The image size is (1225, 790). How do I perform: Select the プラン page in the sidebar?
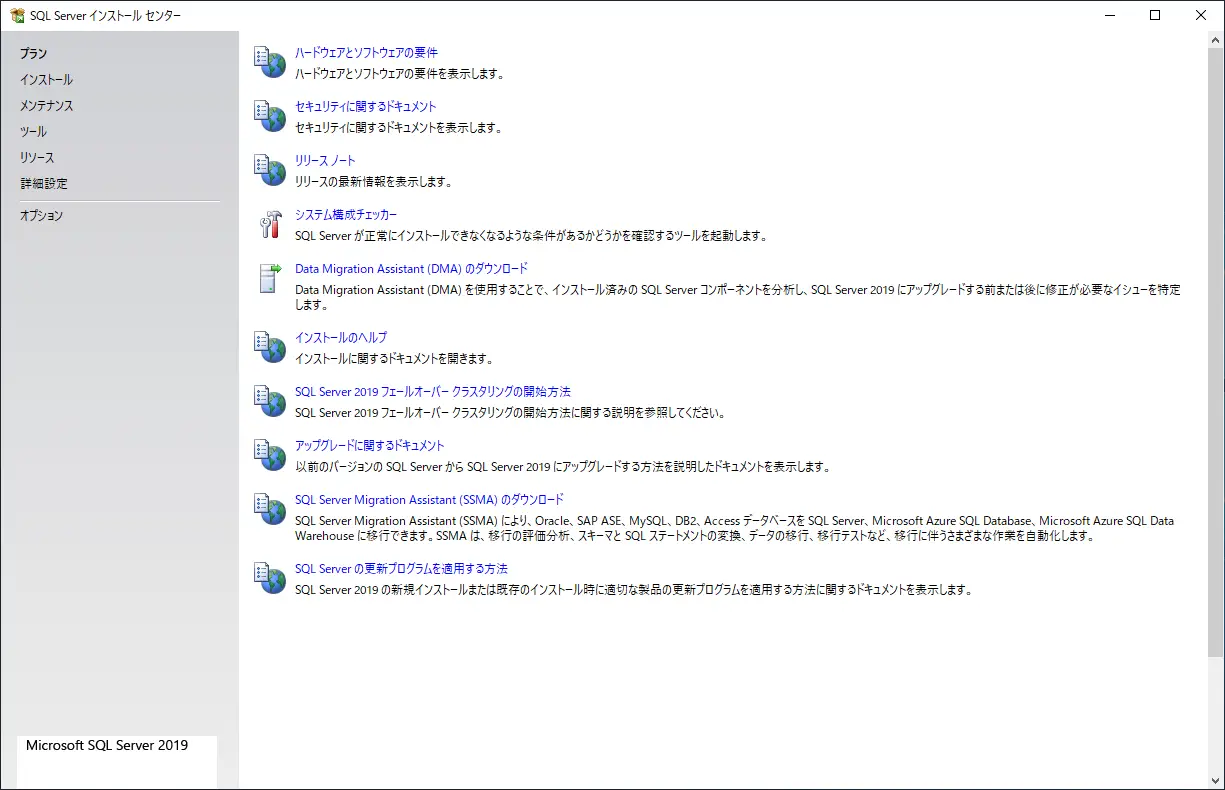click(x=34, y=54)
